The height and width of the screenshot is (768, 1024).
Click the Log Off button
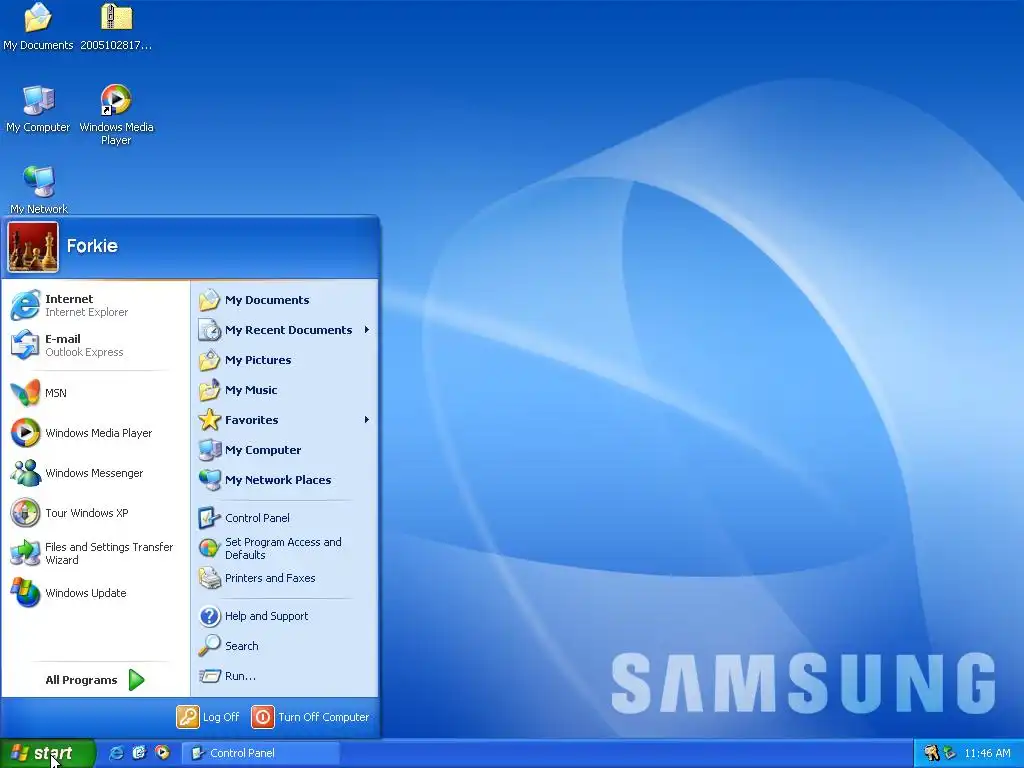pyautogui.click(x=208, y=717)
